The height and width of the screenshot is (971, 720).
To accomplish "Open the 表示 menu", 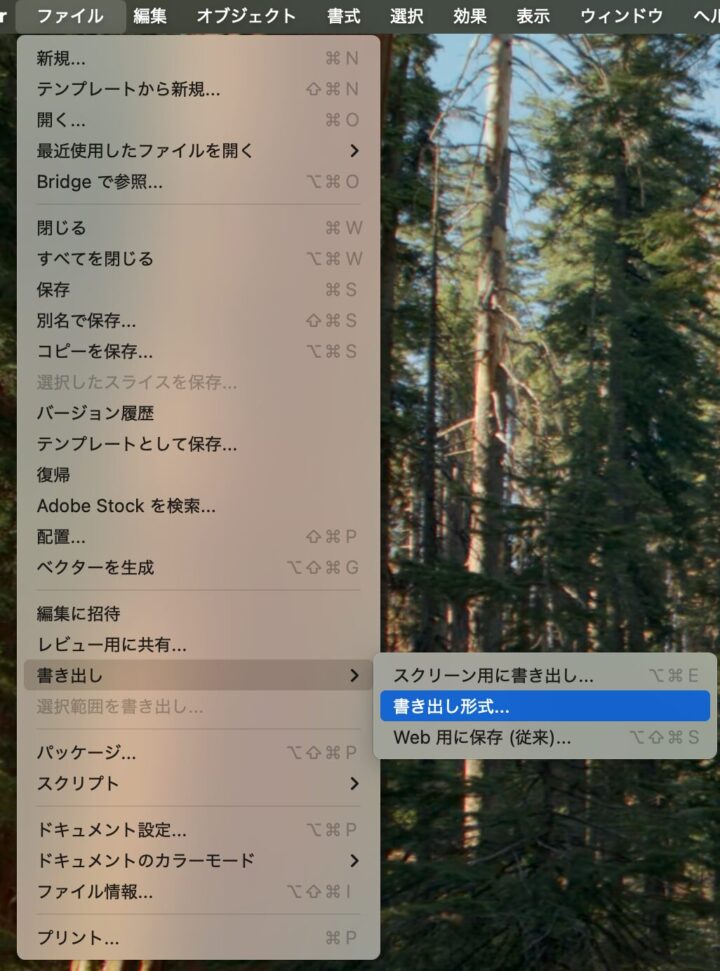I will (x=533, y=16).
